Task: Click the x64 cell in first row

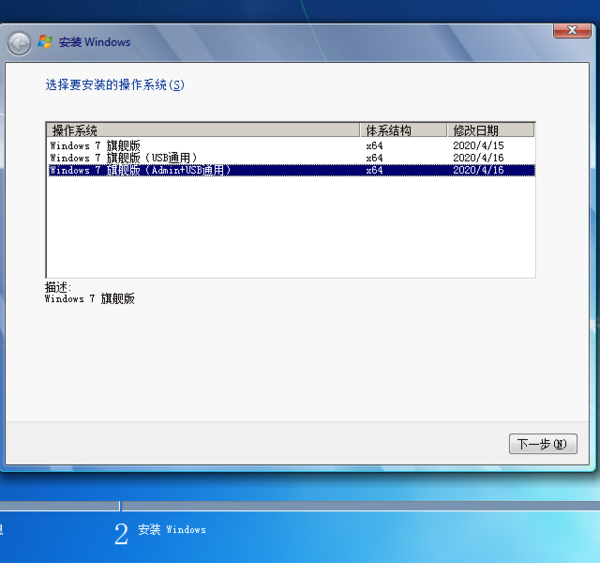Action: (x=375, y=145)
